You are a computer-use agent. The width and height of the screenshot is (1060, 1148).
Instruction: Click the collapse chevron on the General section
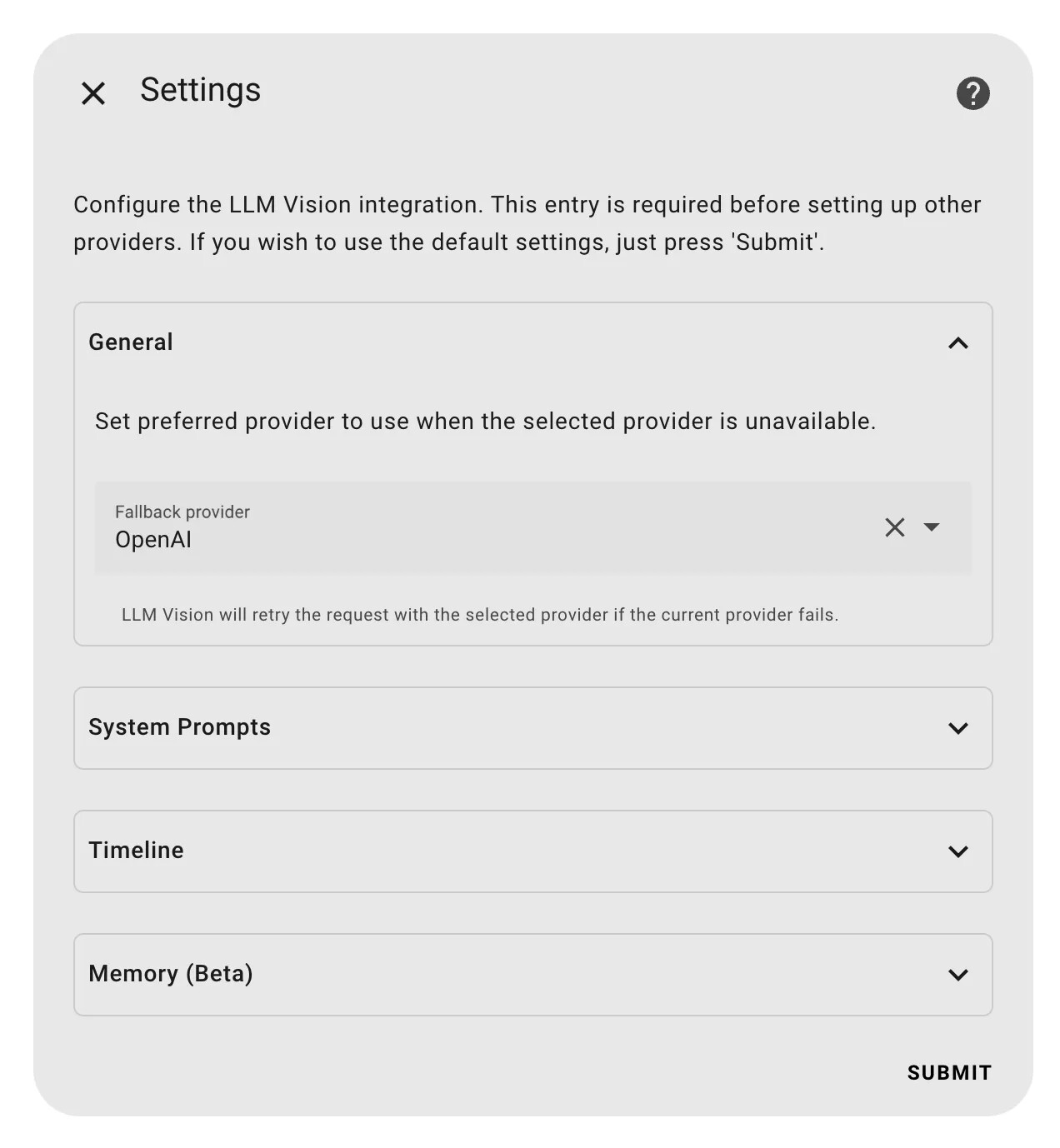(957, 342)
